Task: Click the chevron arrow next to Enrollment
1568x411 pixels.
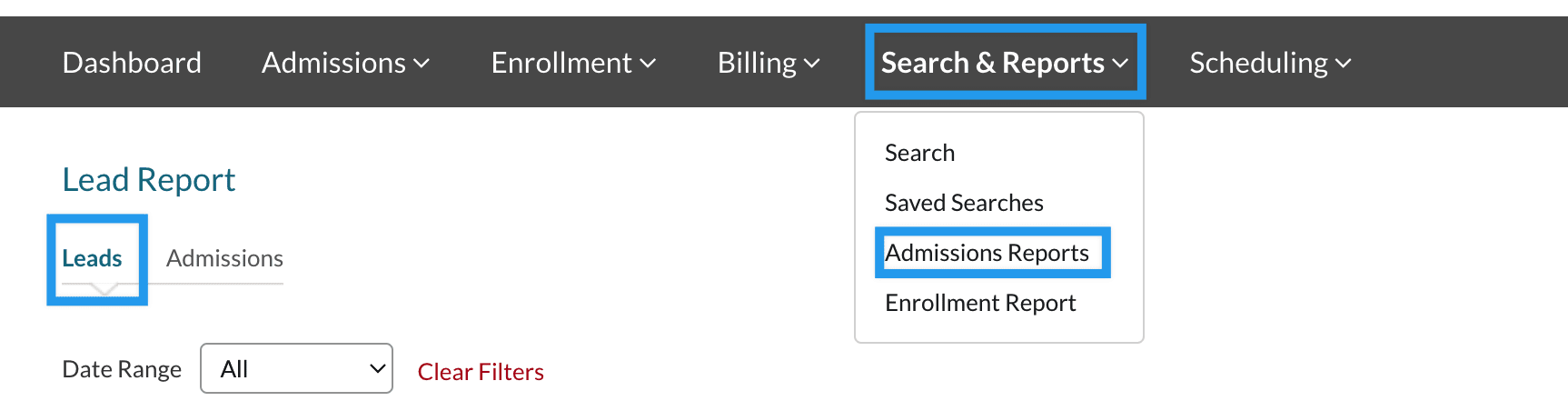Action: [x=648, y=64]
